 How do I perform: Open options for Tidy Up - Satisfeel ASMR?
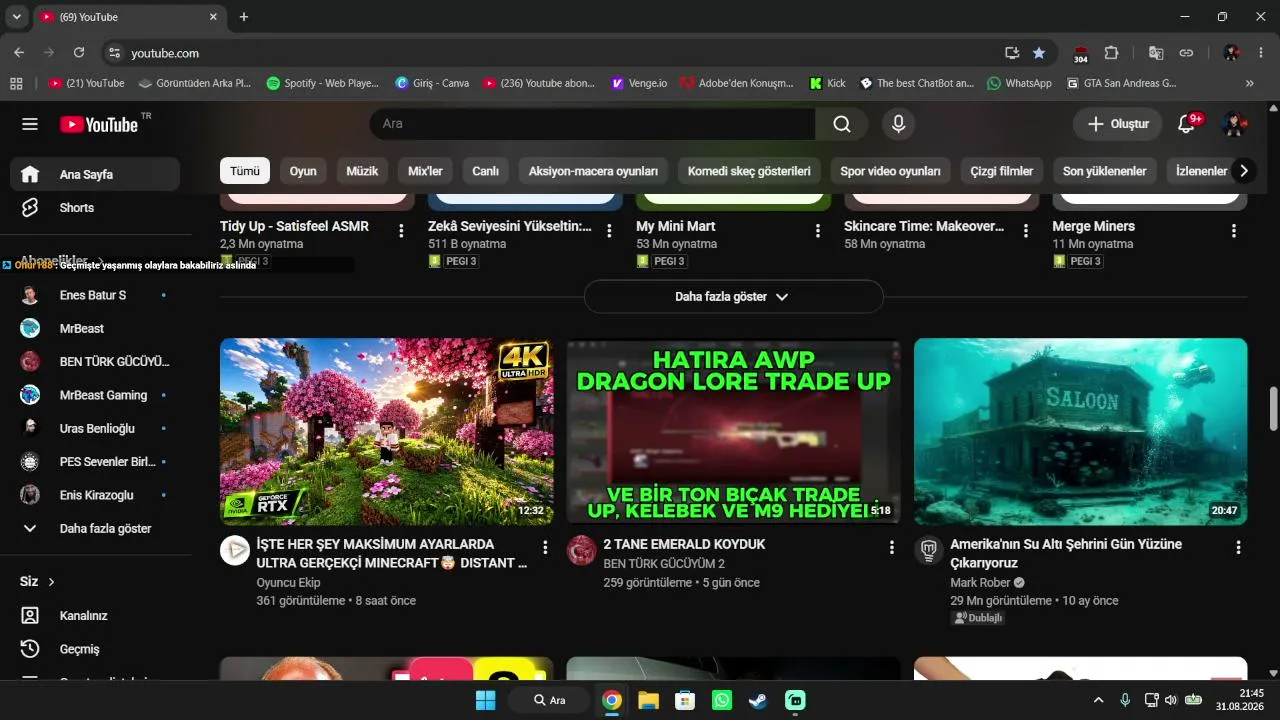pos(401,231)
